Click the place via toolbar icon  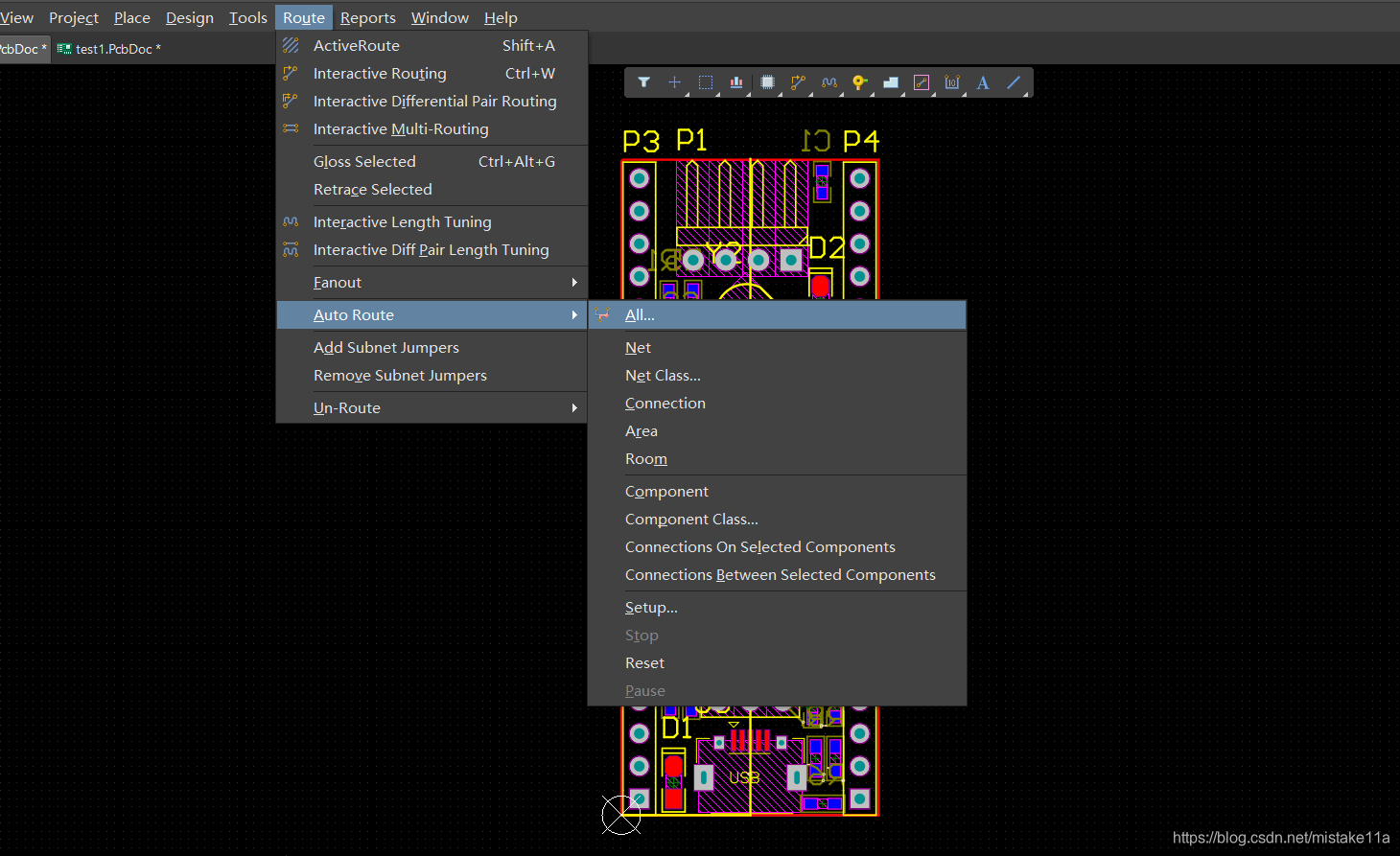pyautogui.click(x=859, y=82)
